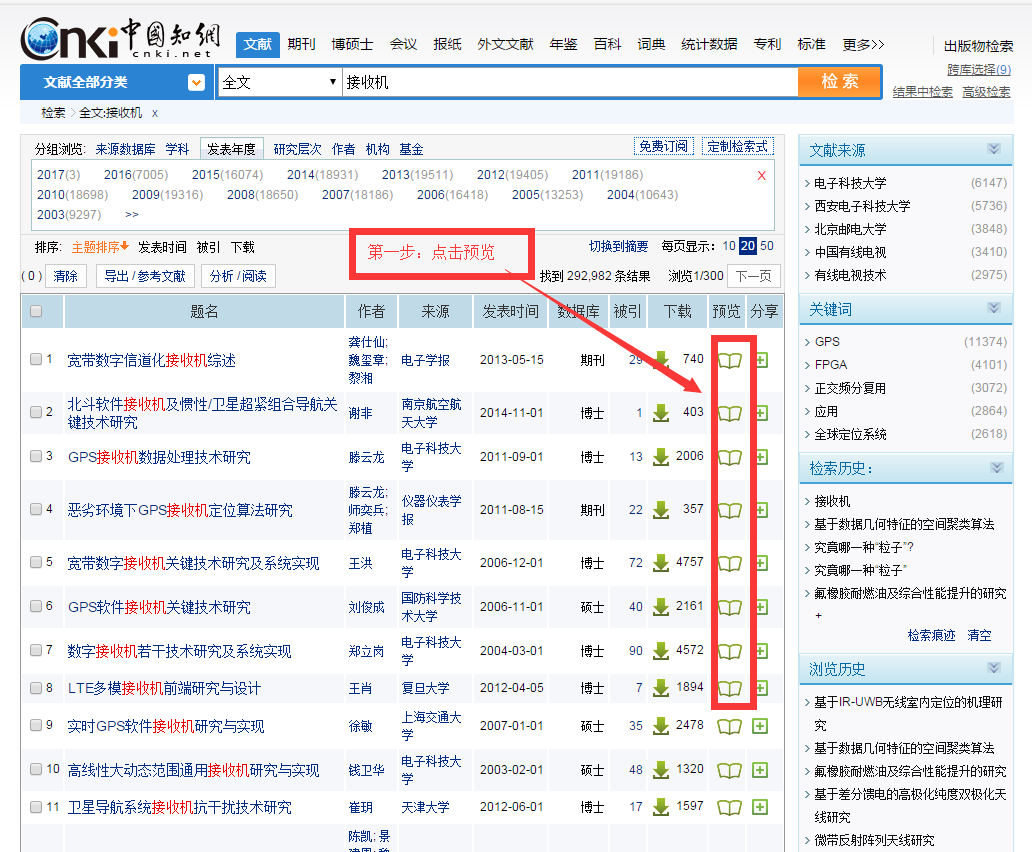Click red X to clear year filter
1032x852 pixels.
point(762,175)
